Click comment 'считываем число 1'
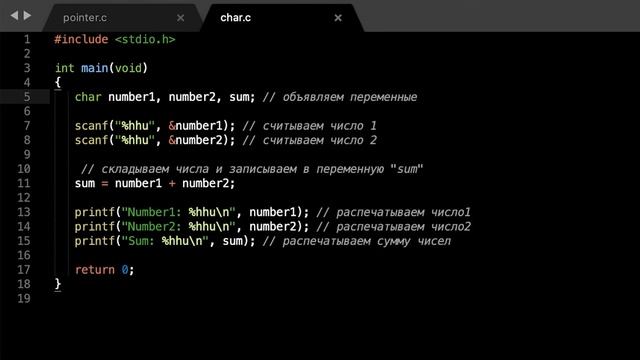Viewport: 640px width, 360px height. click(319, 126)
